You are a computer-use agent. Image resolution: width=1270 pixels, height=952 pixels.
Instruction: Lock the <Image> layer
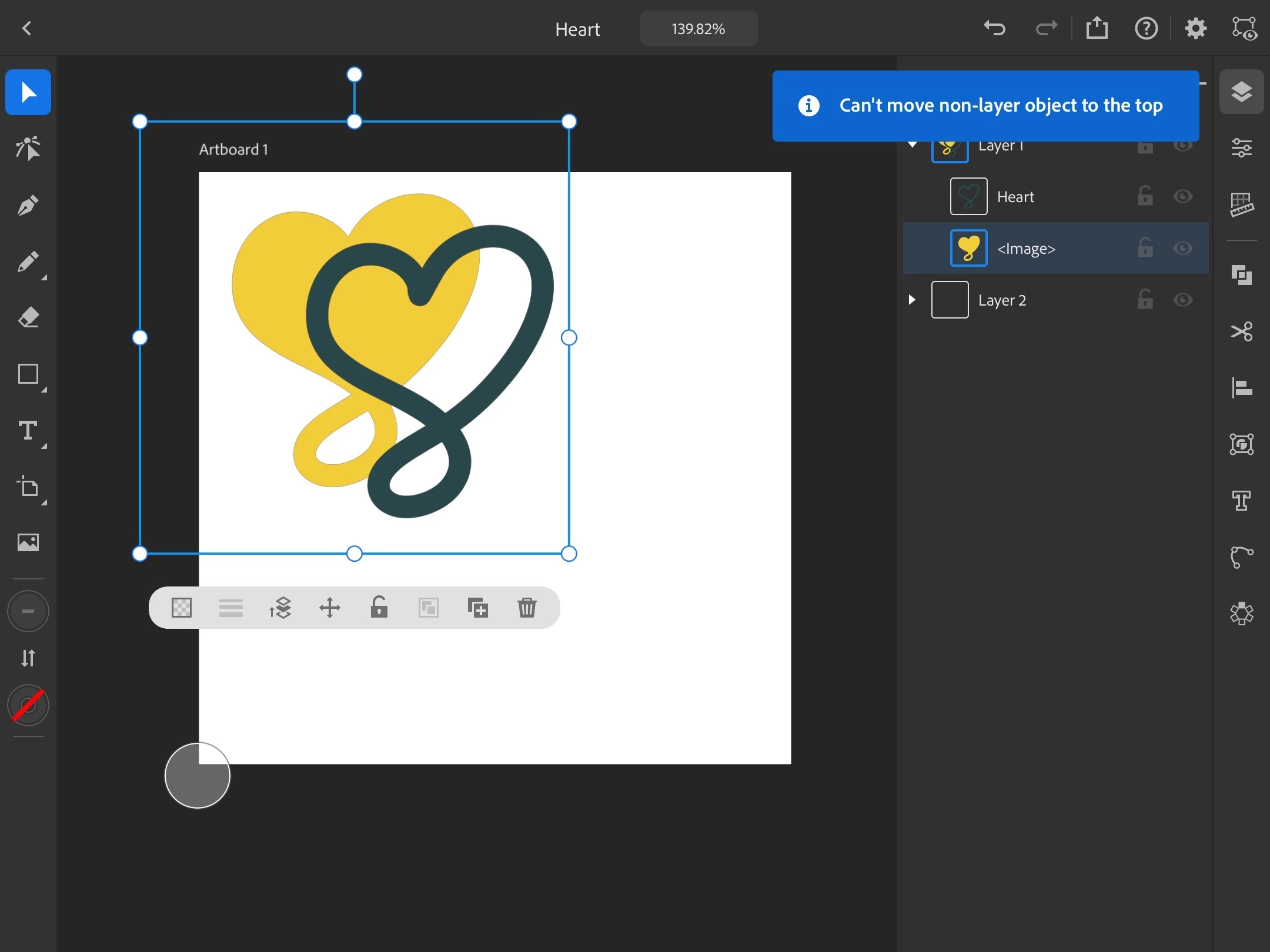(x=1145, y=248)
